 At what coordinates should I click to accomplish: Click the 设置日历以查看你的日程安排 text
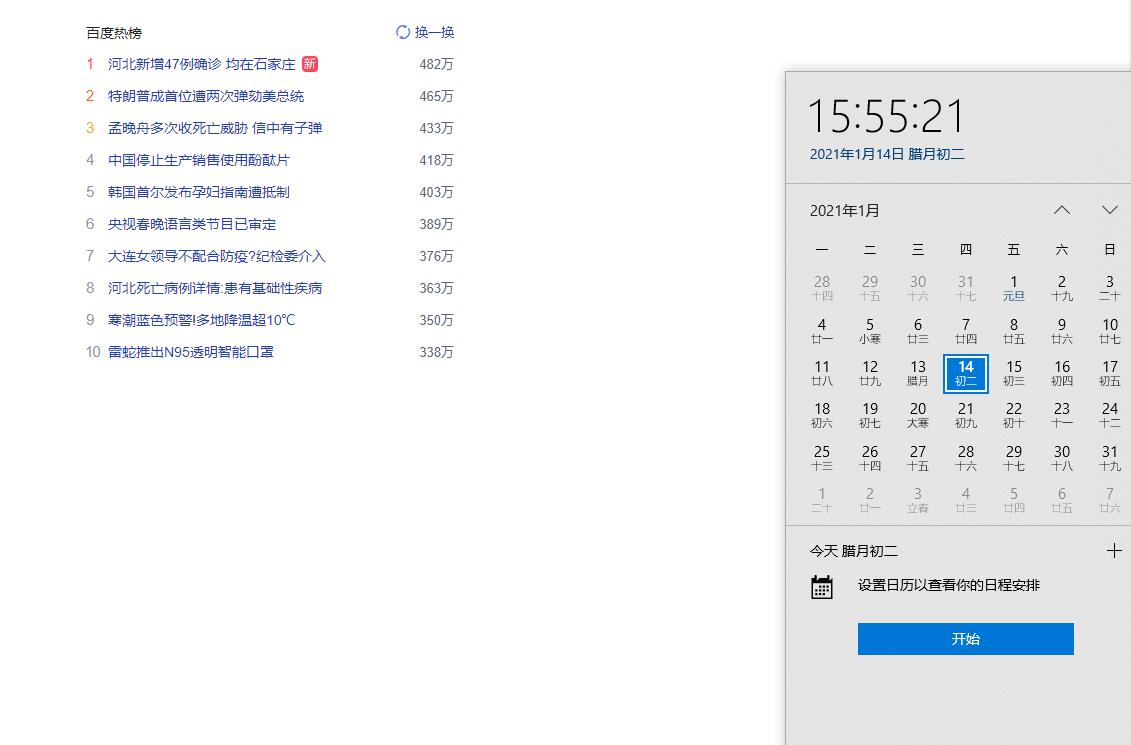(949, 585)
